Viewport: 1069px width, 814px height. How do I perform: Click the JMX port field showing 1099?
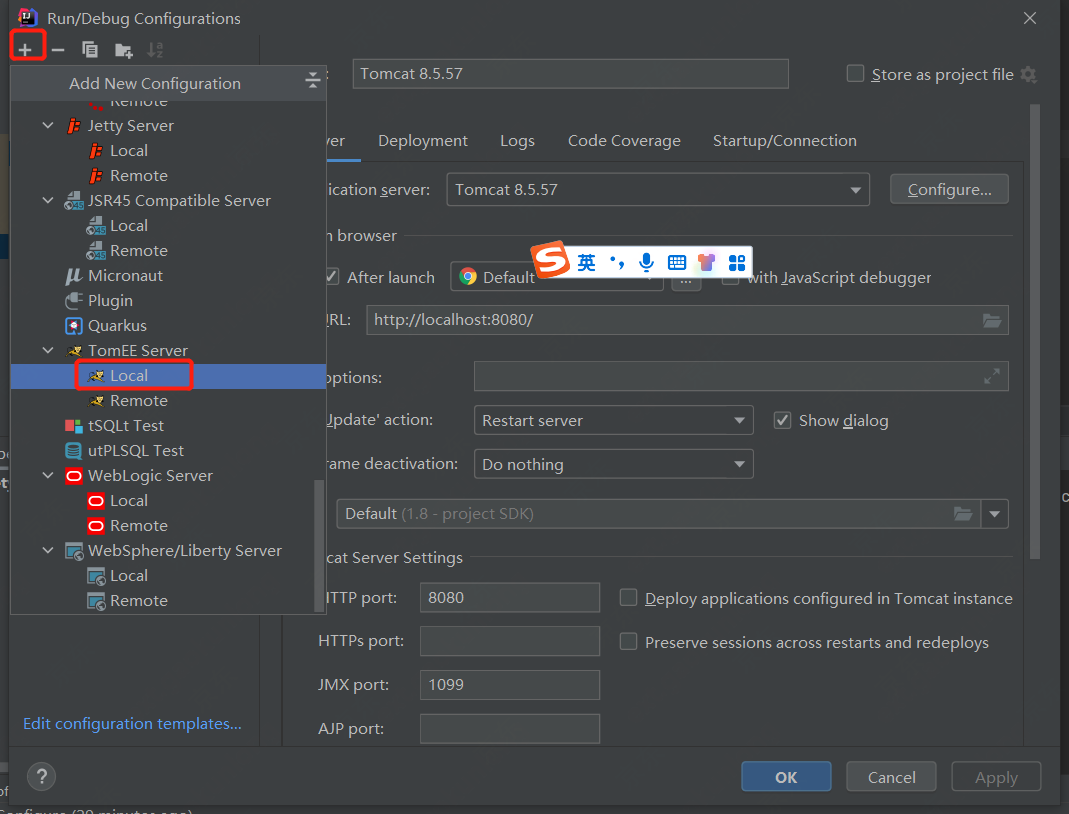click(510, 685)
